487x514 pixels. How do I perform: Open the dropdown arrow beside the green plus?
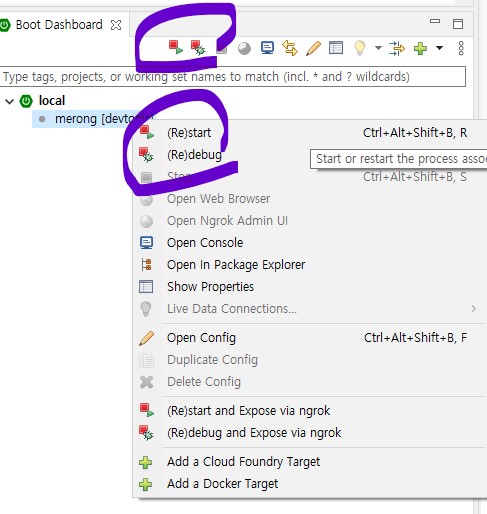(x=439, y=48)
